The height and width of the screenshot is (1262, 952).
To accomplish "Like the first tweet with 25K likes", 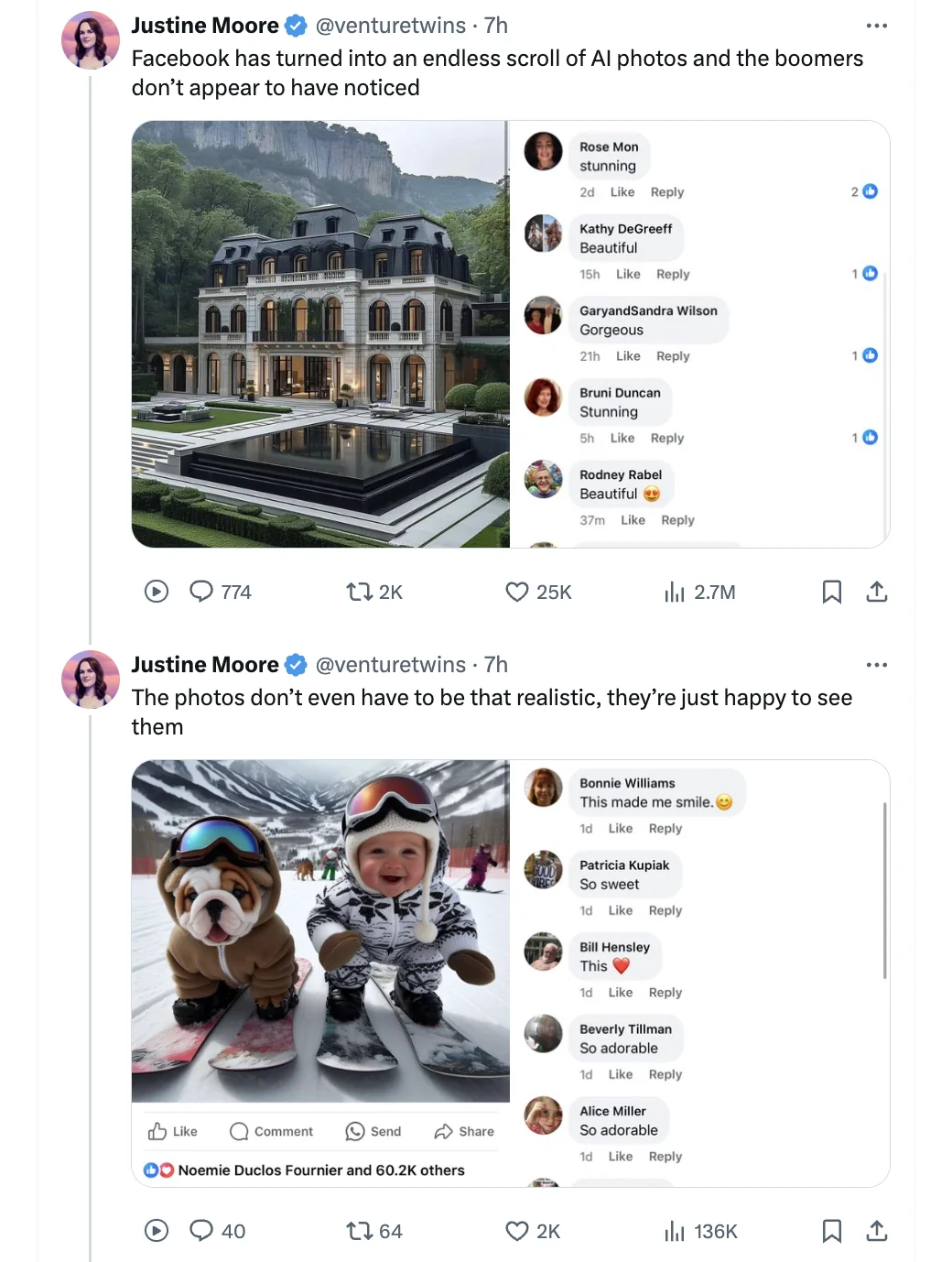I will click(517, 592).
